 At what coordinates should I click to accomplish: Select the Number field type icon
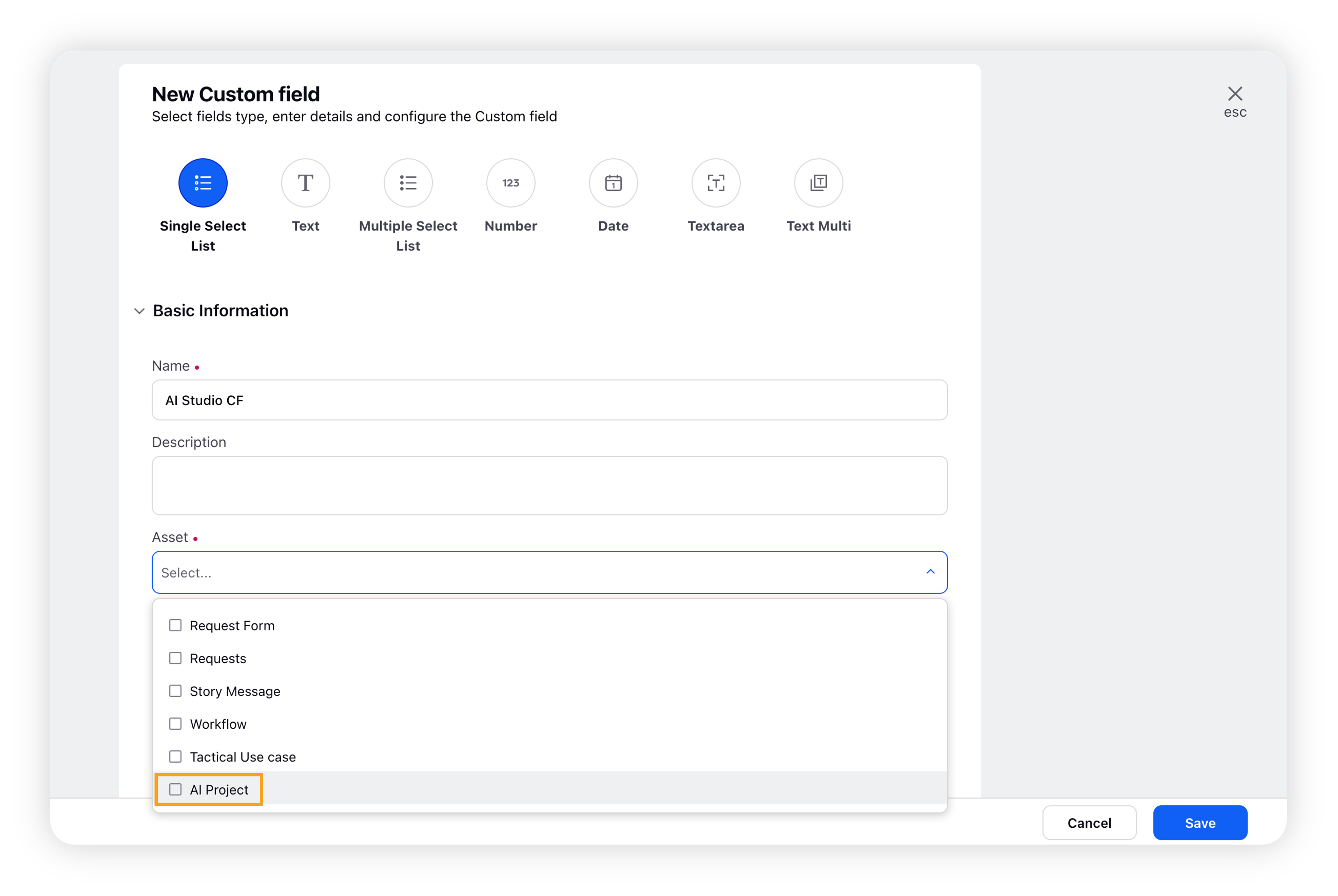click(x=510, y=183)
